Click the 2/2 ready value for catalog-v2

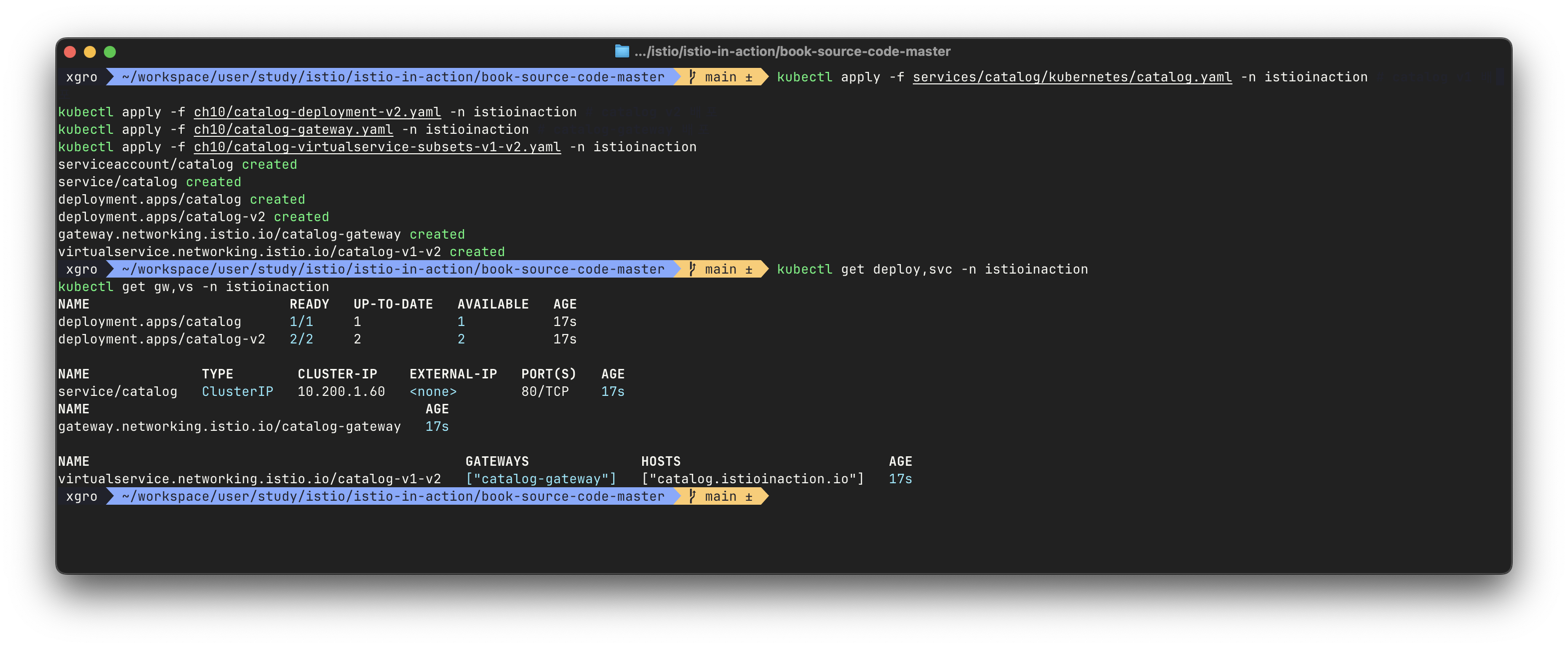[x=301, y=339]
